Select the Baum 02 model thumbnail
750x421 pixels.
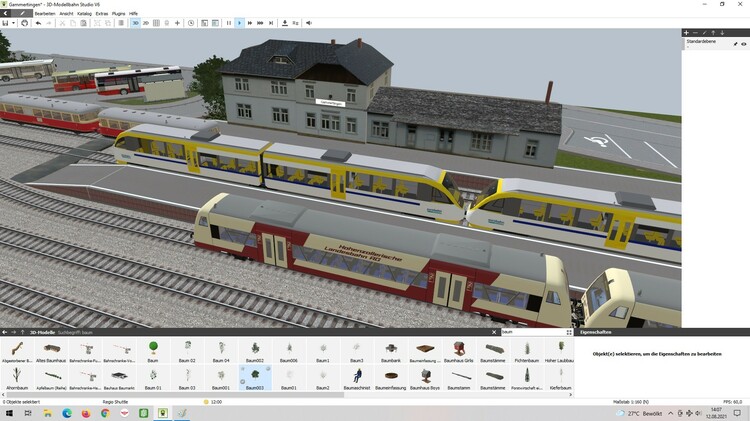[x=187, y=351]
